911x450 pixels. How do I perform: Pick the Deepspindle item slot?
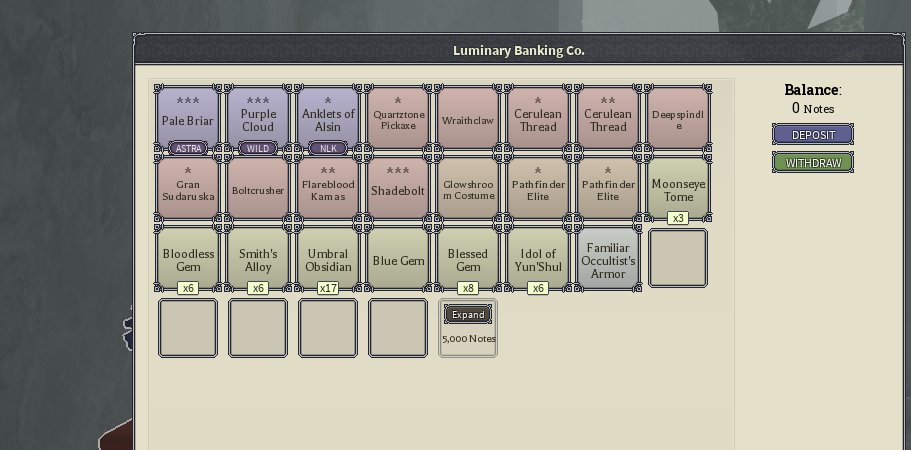pyautogui.click(x=678, y=119)
